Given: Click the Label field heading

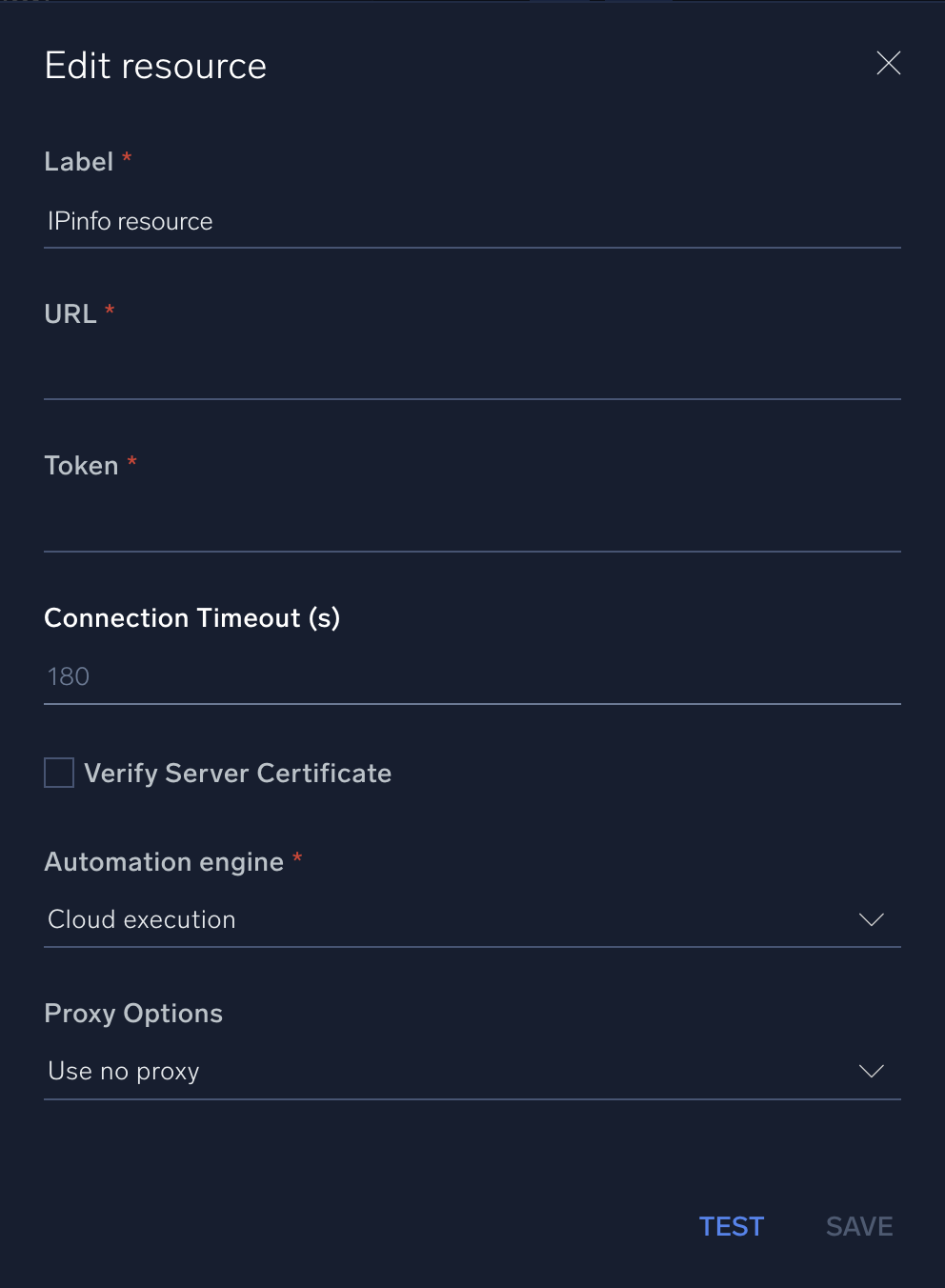Looking at the screenshot, I should tap(79, 162).
